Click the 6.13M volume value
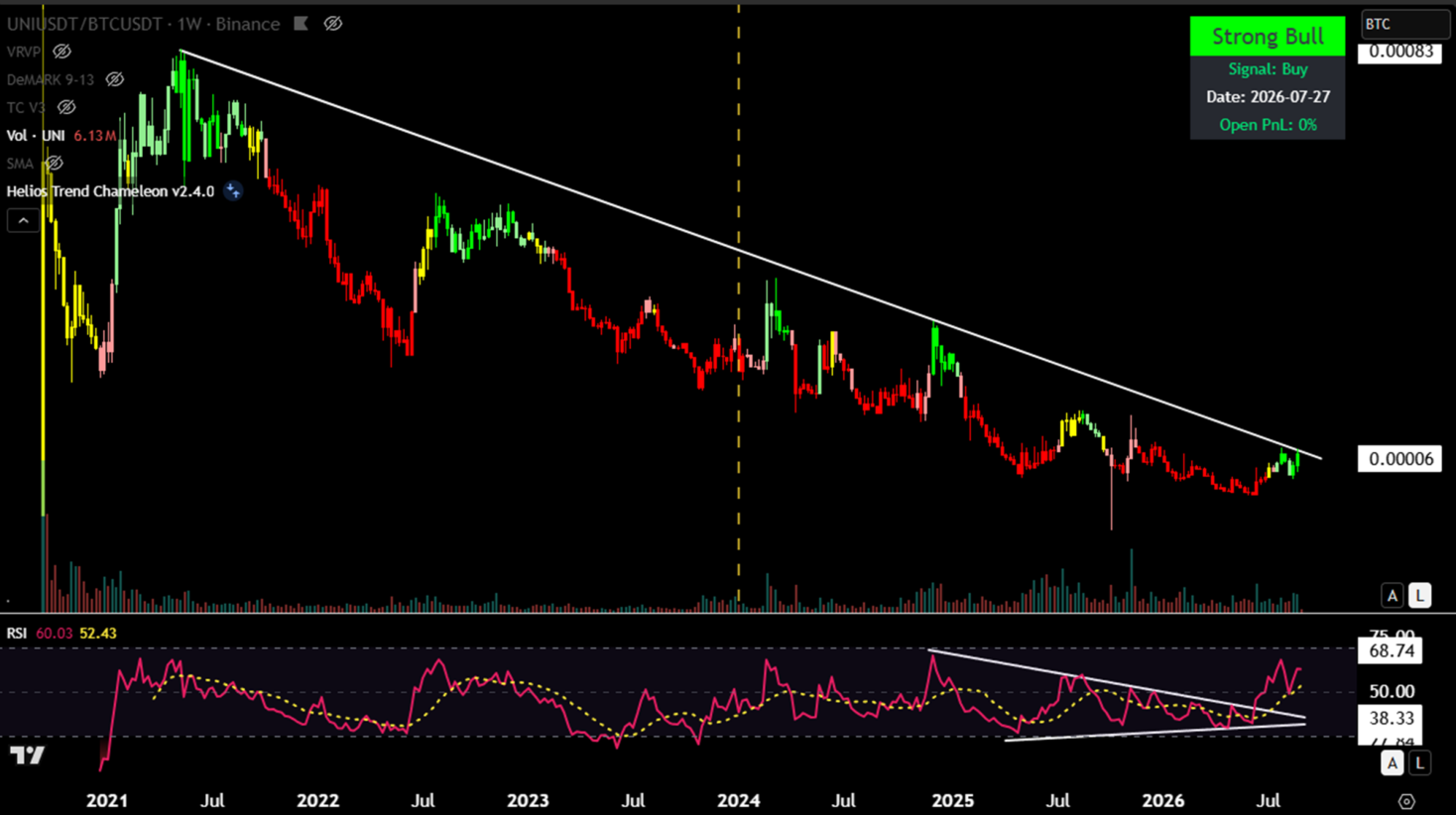 click(x=94, y=135)
